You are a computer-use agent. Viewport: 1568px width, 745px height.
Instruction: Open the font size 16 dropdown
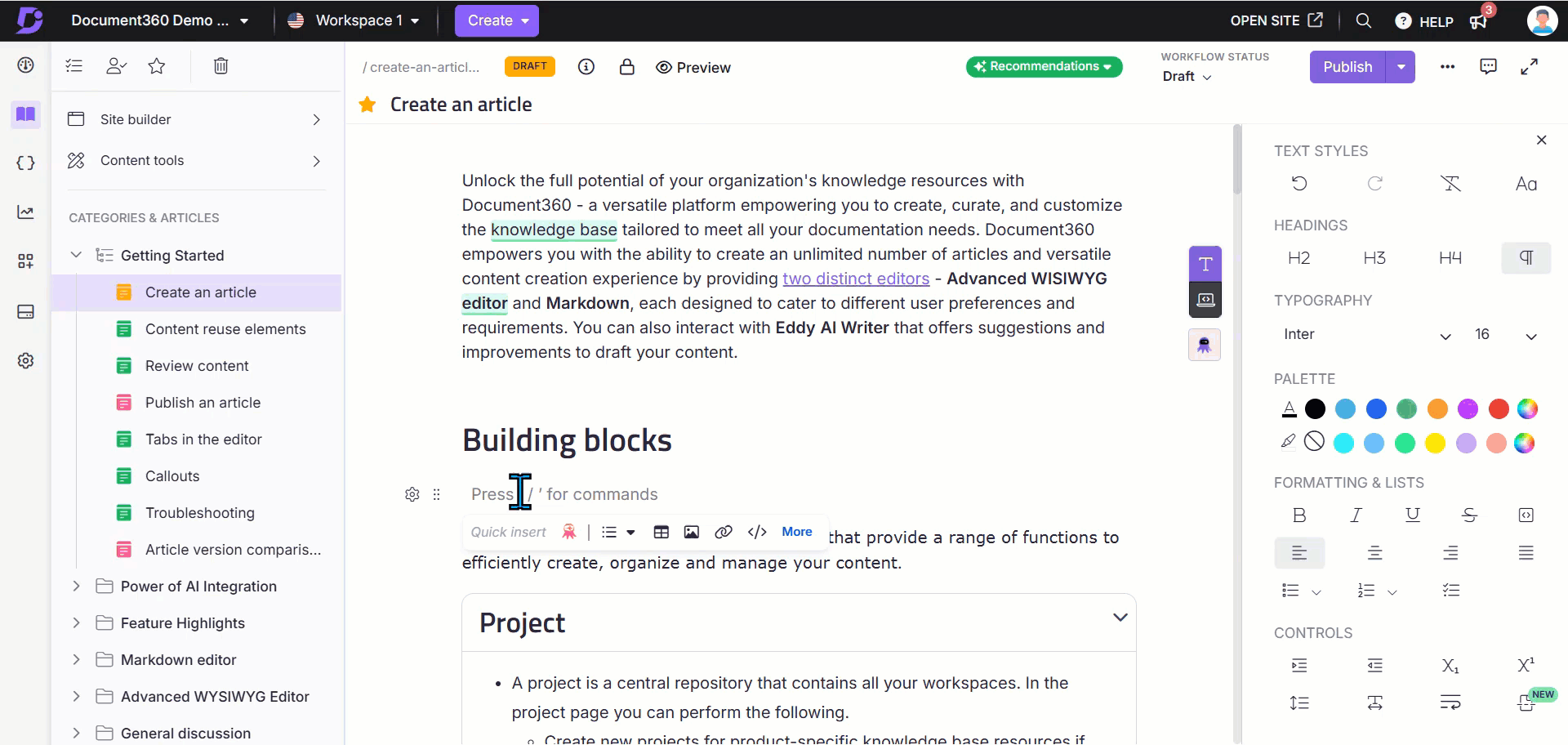coord(1506,335)
